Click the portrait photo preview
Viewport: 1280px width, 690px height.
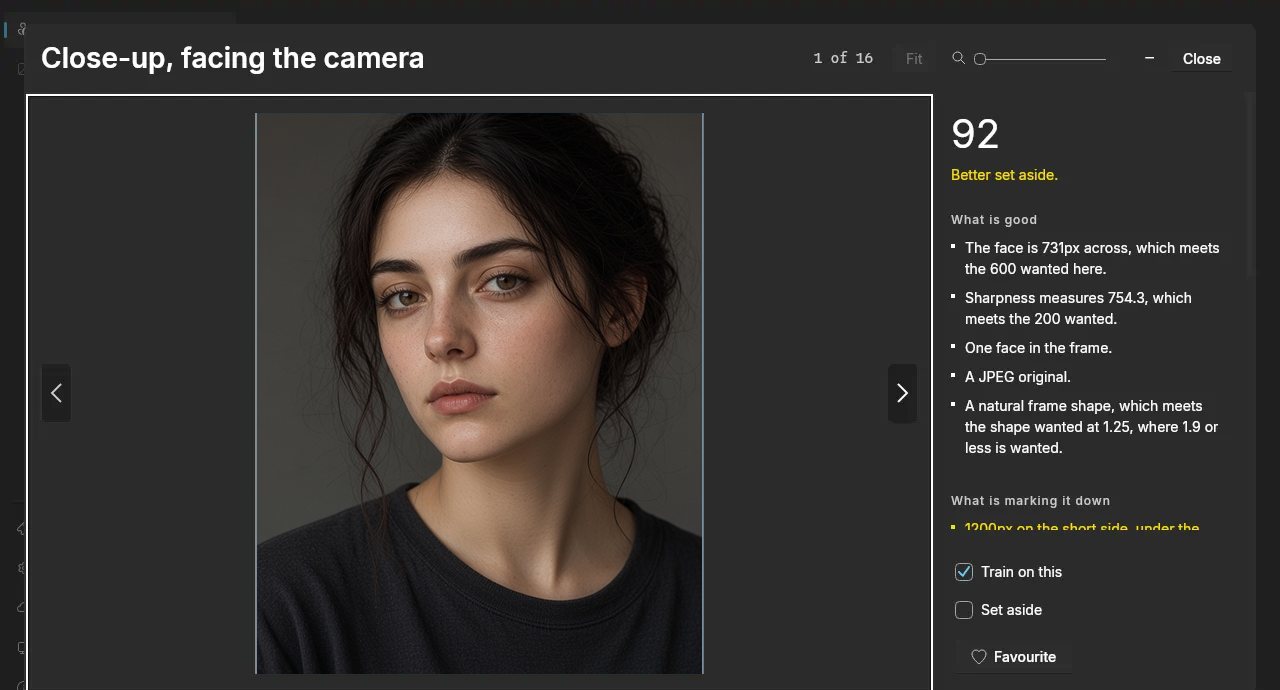479,393
